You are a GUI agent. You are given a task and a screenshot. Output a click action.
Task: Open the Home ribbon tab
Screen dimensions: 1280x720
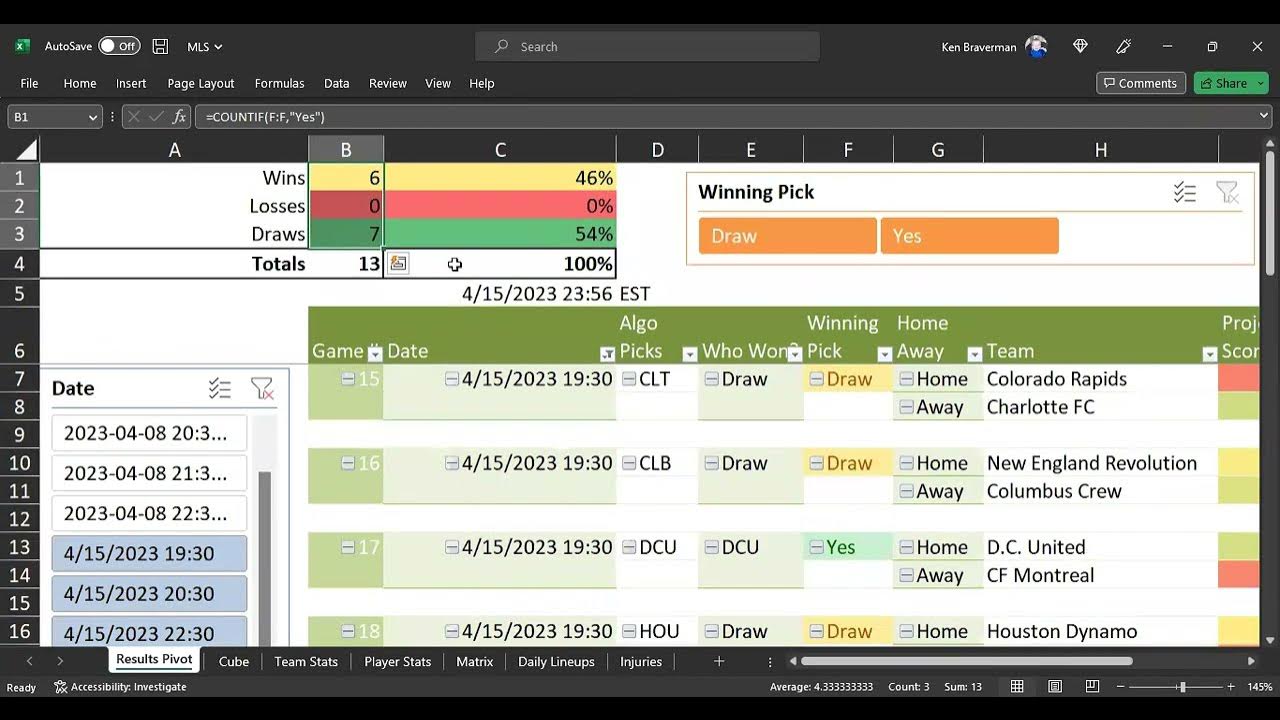tap(80, 84)
